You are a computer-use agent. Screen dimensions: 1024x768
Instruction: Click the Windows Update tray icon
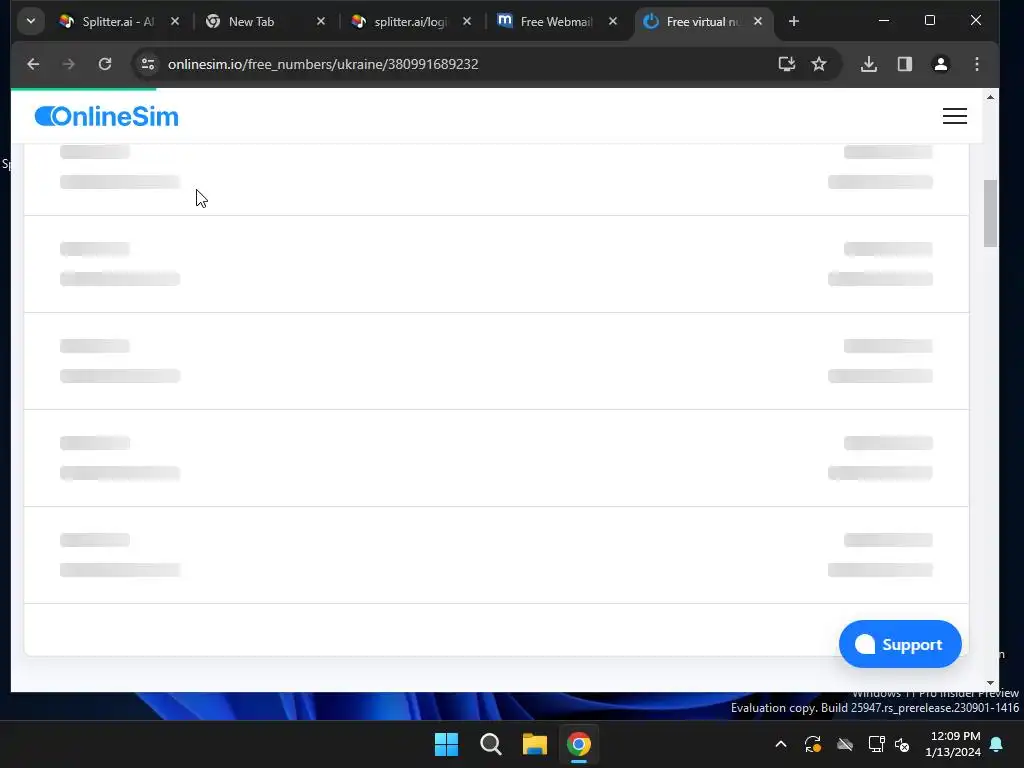(x=812, y=744)
